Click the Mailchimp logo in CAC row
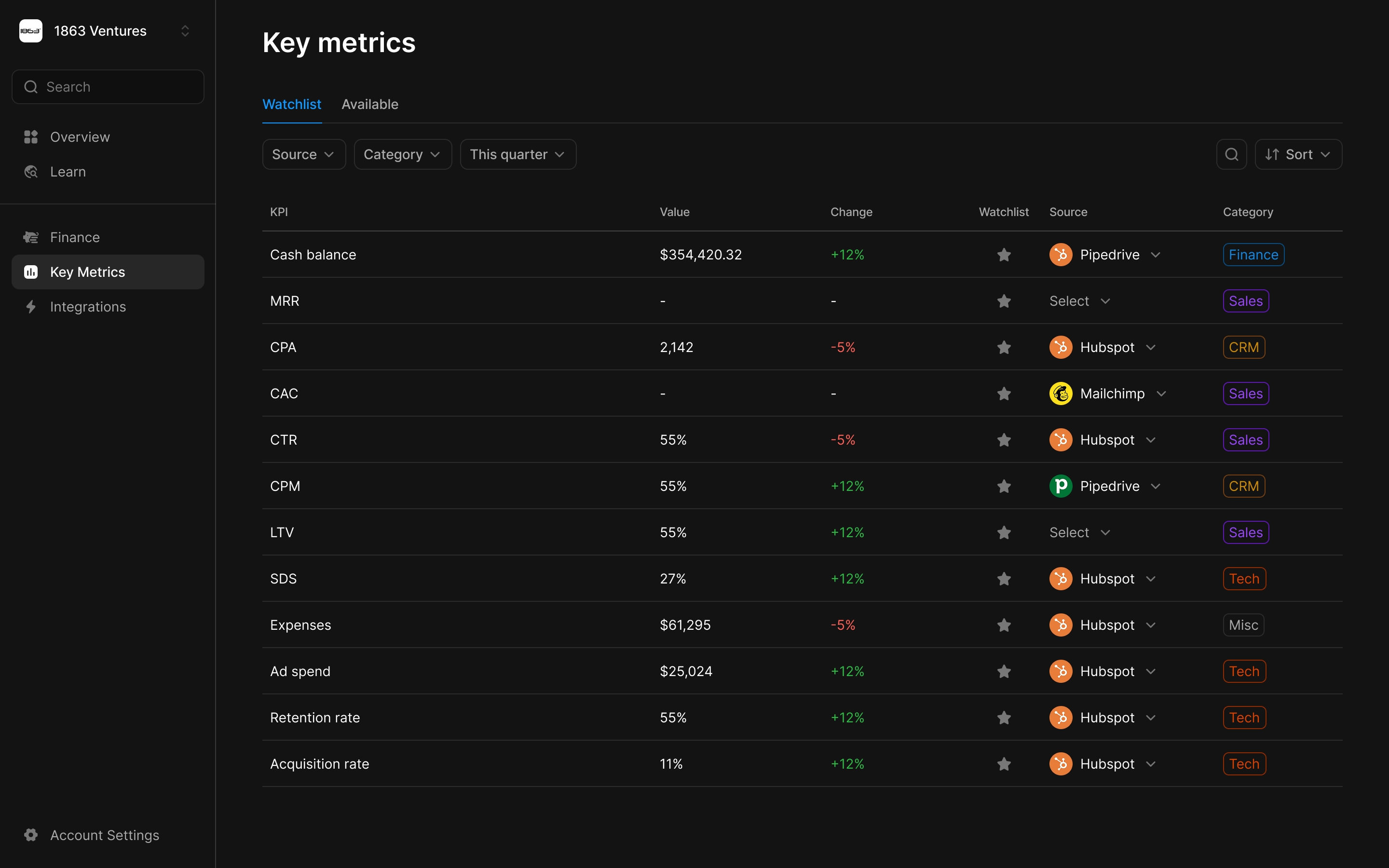The width and height of the screenshot is (1389, 868). pos(1061,394)
